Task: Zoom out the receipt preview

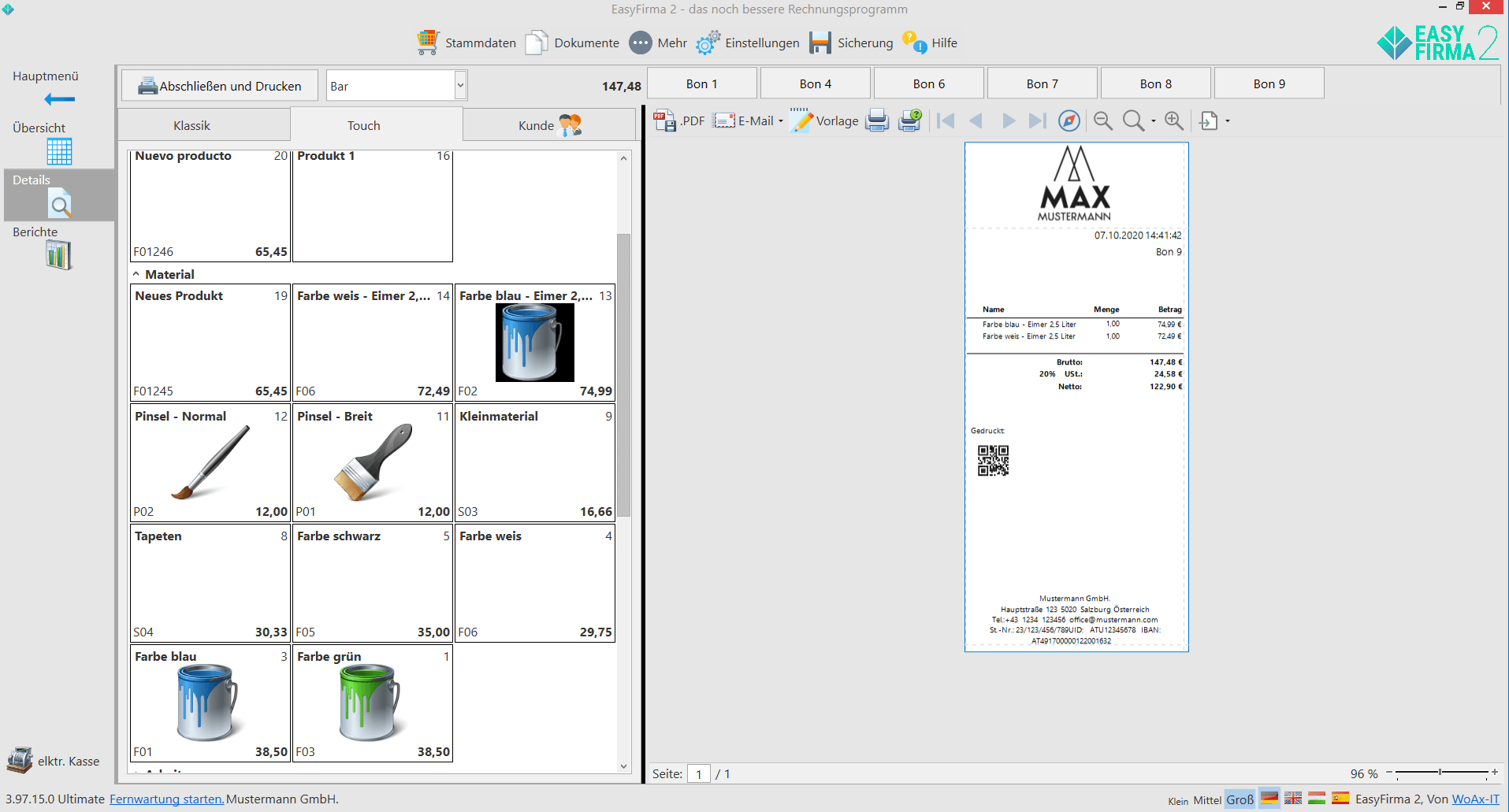Action: click(x=1103, y=121)
